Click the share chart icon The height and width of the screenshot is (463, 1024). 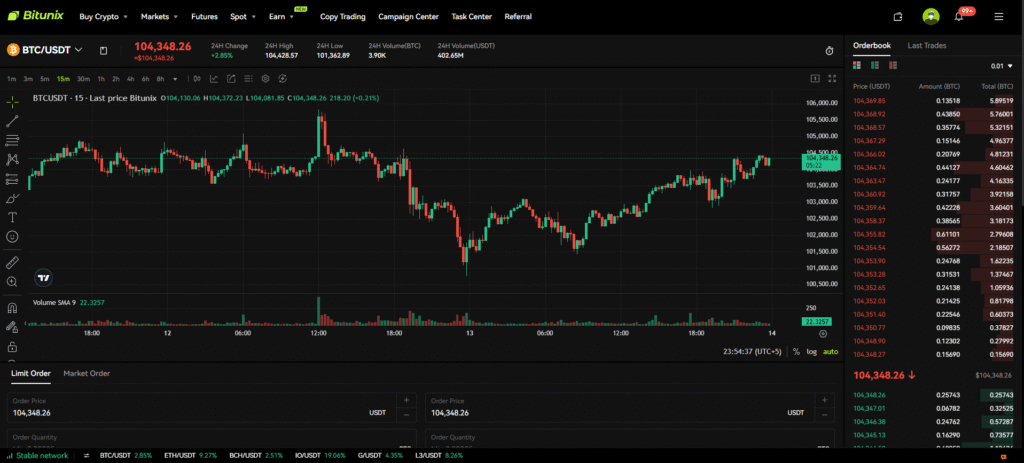click(231, 78)
